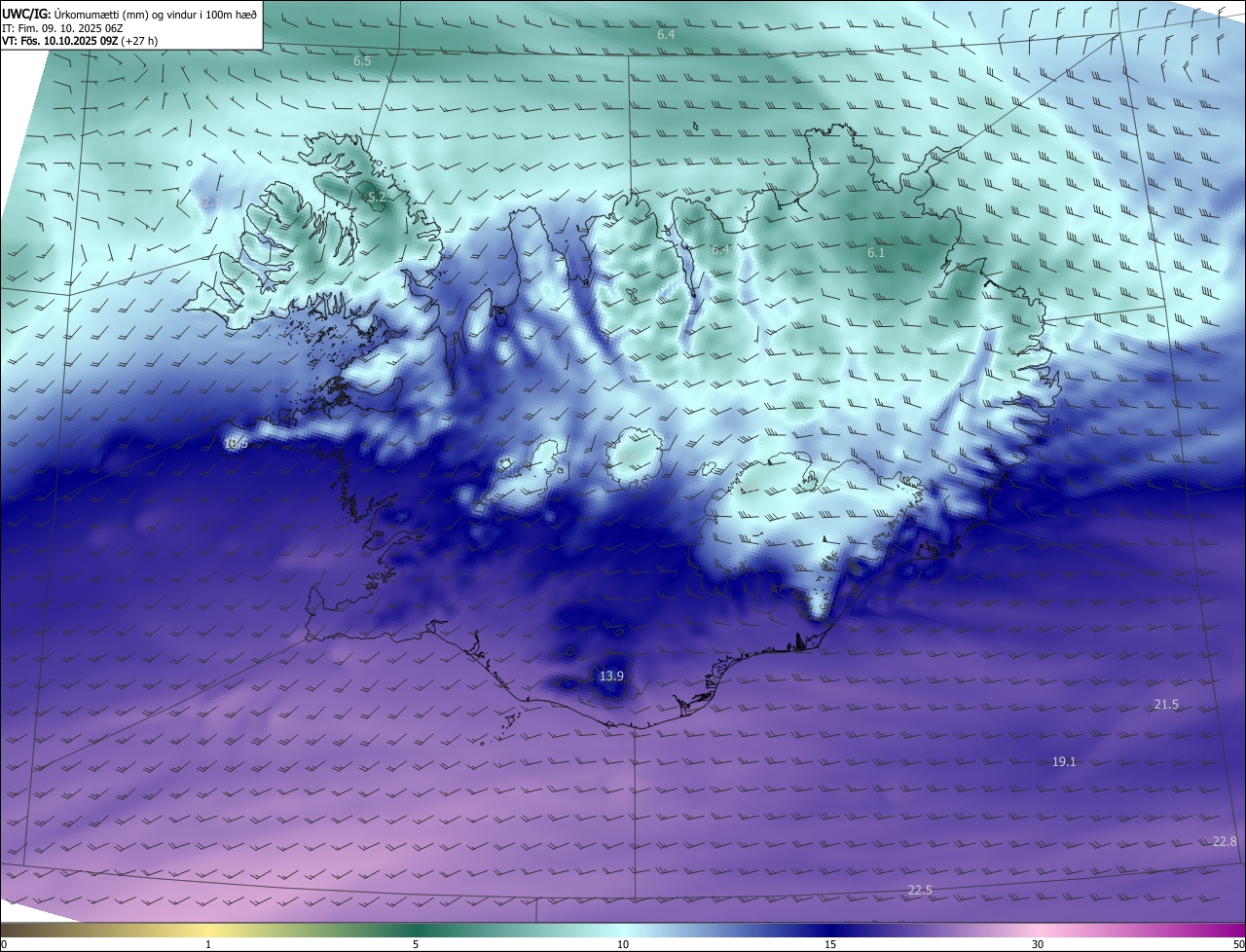Click the color bar label "15"
The image size is (1246, 952).
[x=830, y=944]
